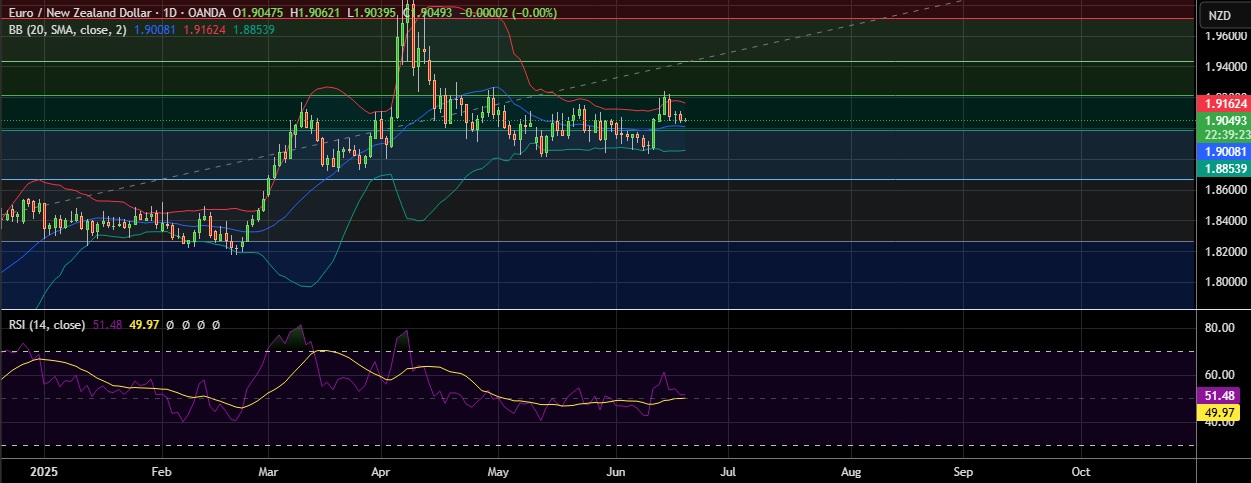Screen dimensions: 1251x483
Task: Click the 1.84000 price scale label
Action: 1225,220
